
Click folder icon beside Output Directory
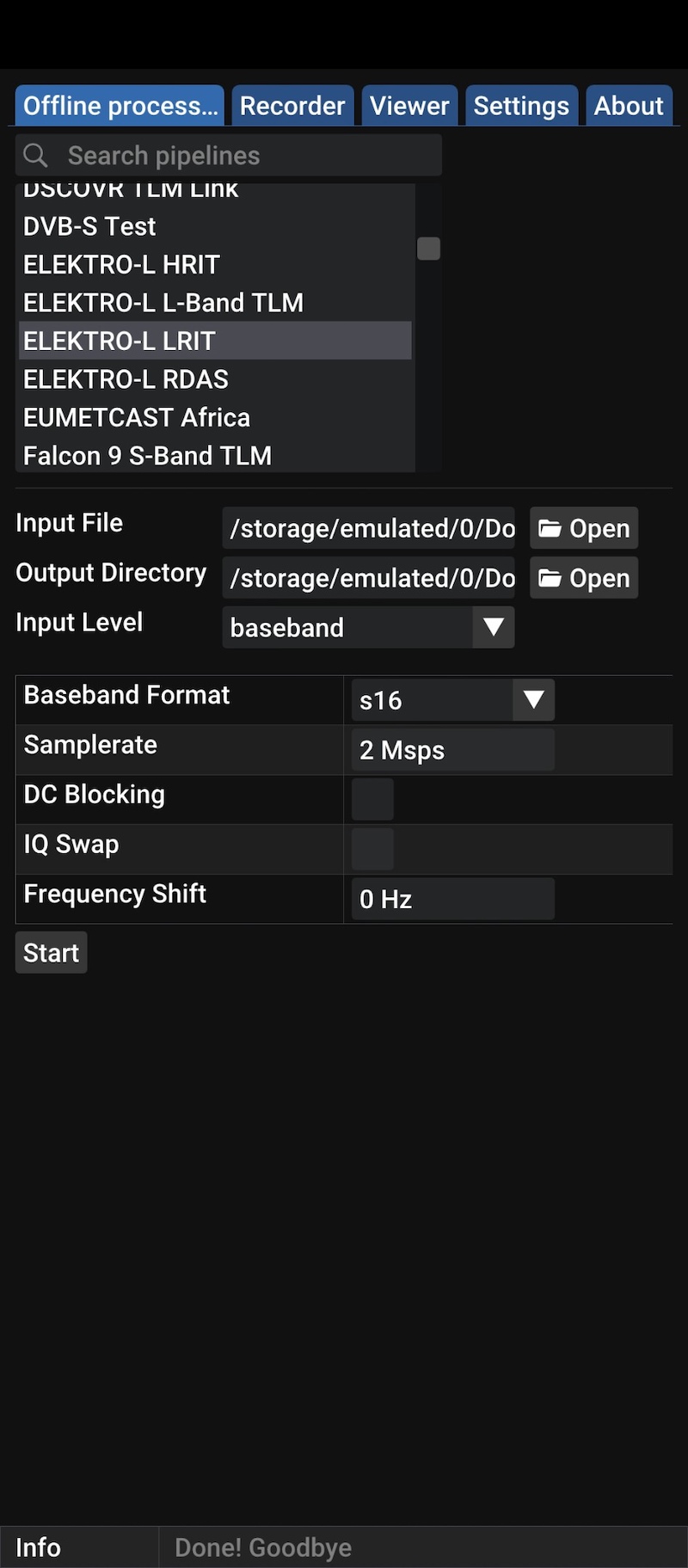550,578
